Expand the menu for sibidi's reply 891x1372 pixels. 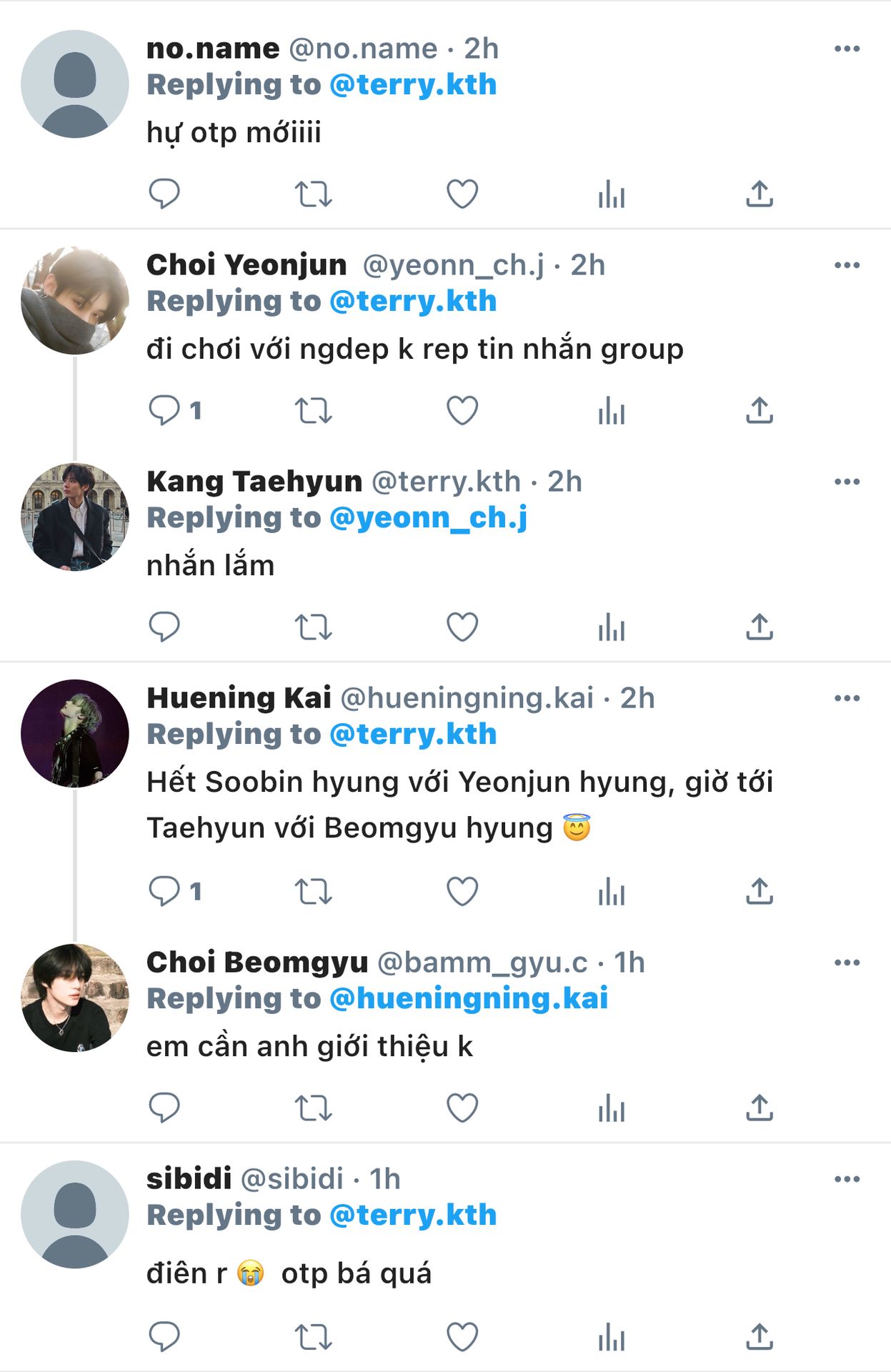847,1179
